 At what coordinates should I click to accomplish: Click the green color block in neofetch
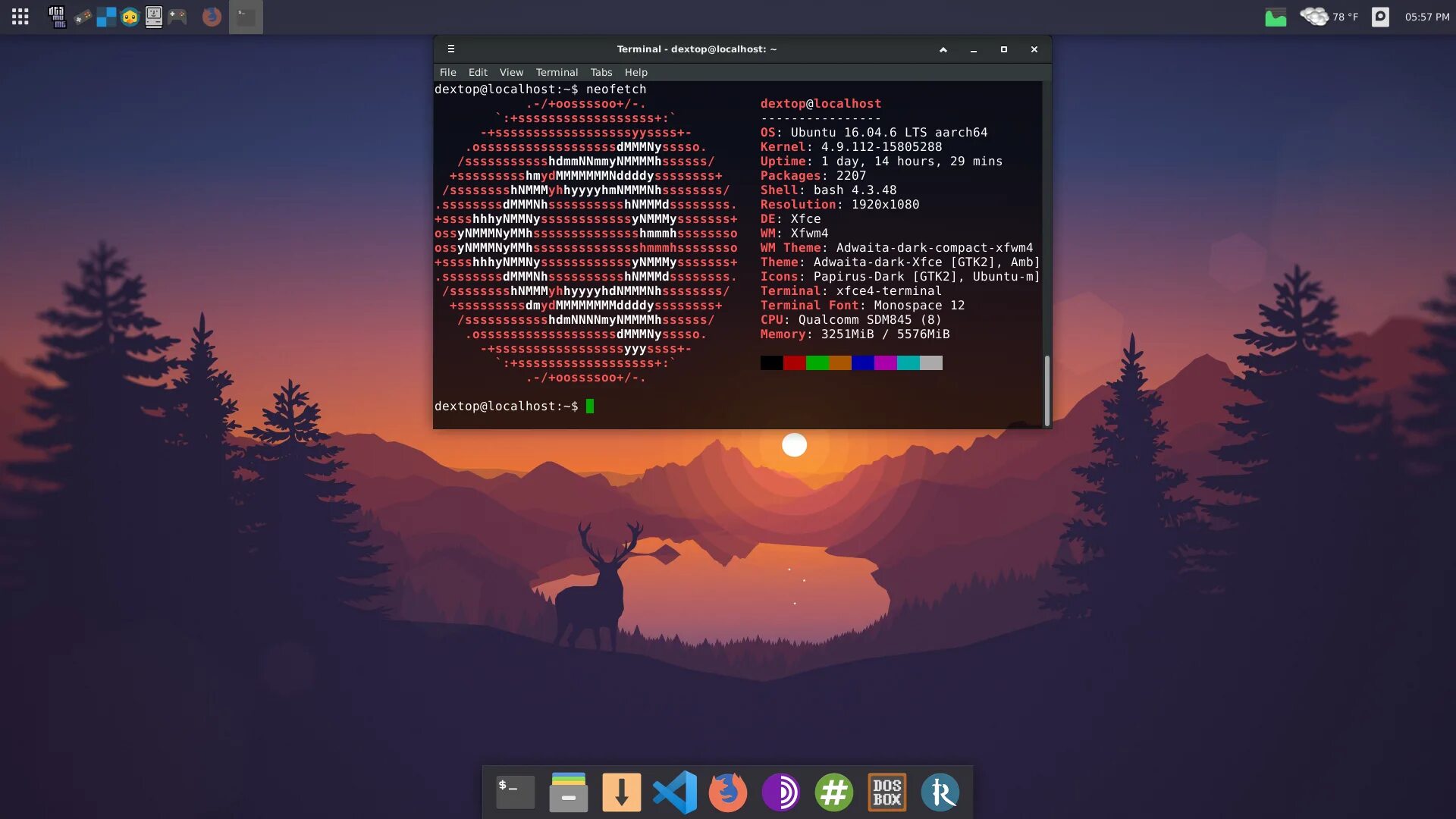817,362
